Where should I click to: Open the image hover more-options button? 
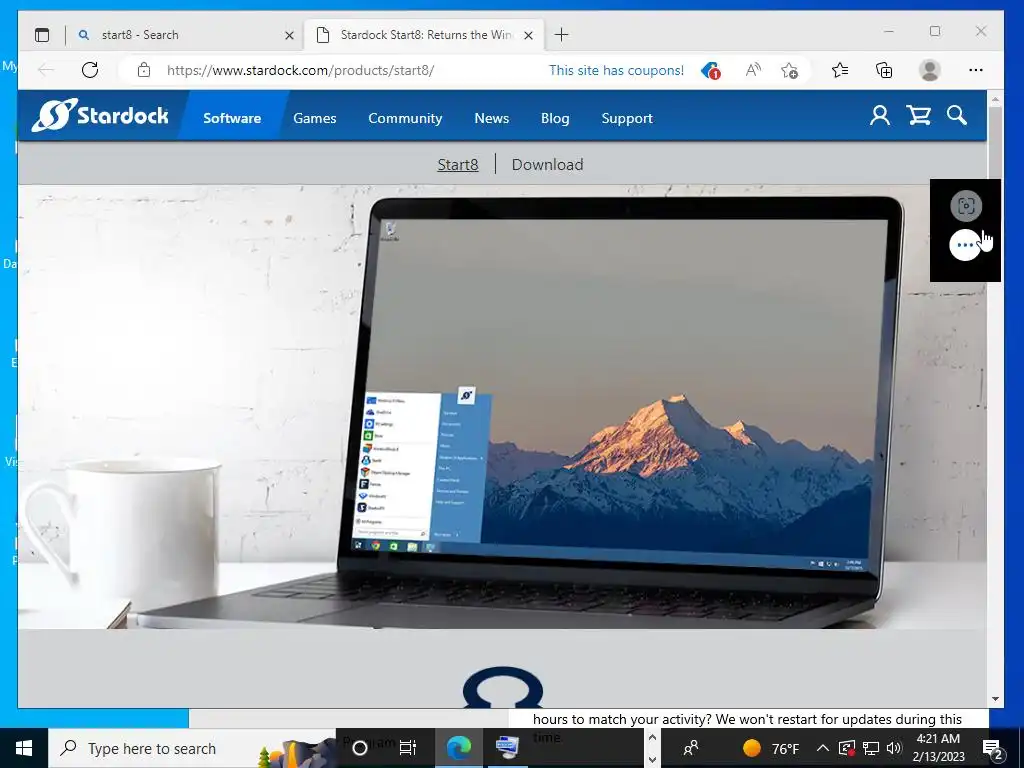coord(965,246)
